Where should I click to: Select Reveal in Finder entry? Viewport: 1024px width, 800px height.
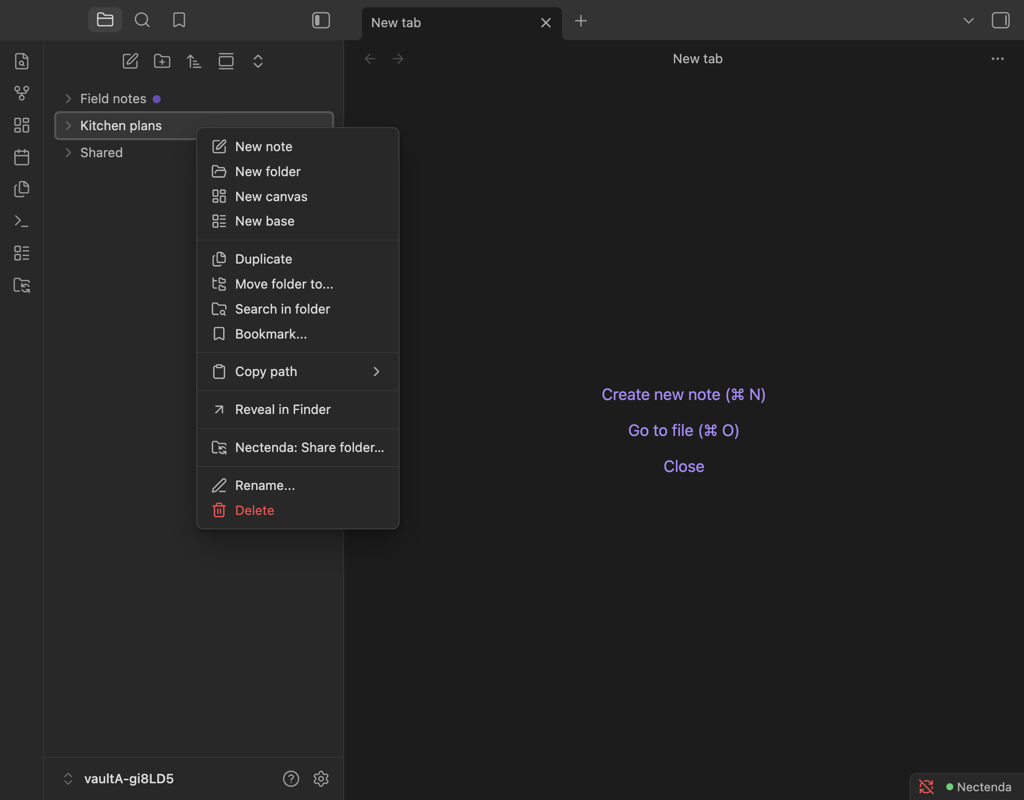[298, 409]
